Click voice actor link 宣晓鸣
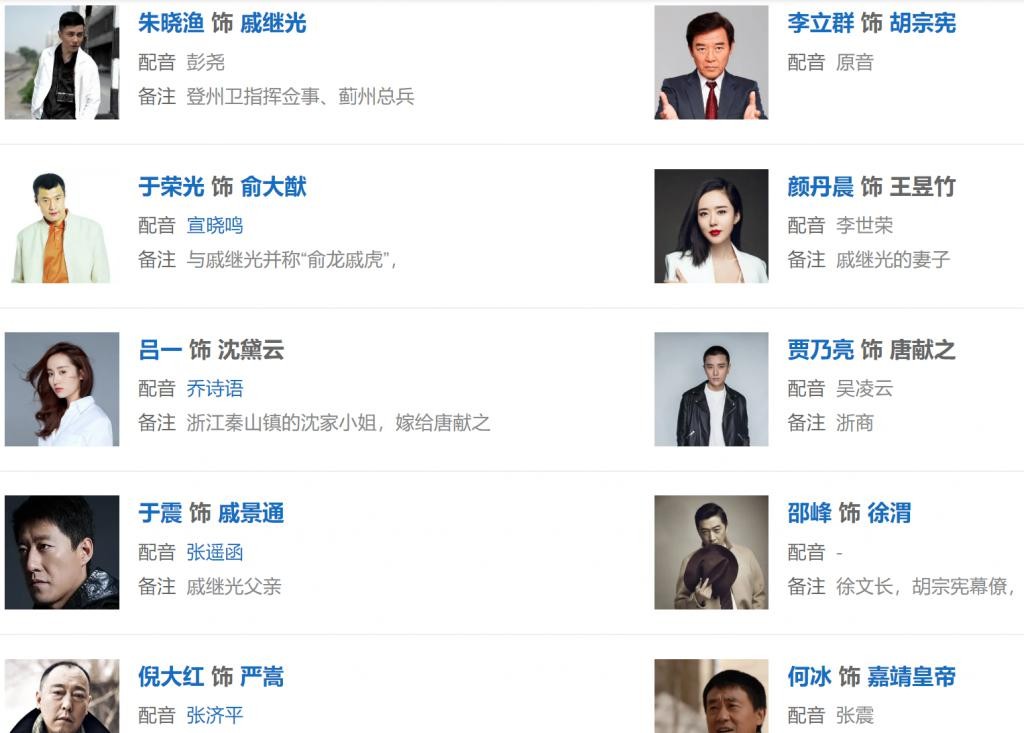The width and height of the screenshot is (1024, 733). tap(215, 225)
